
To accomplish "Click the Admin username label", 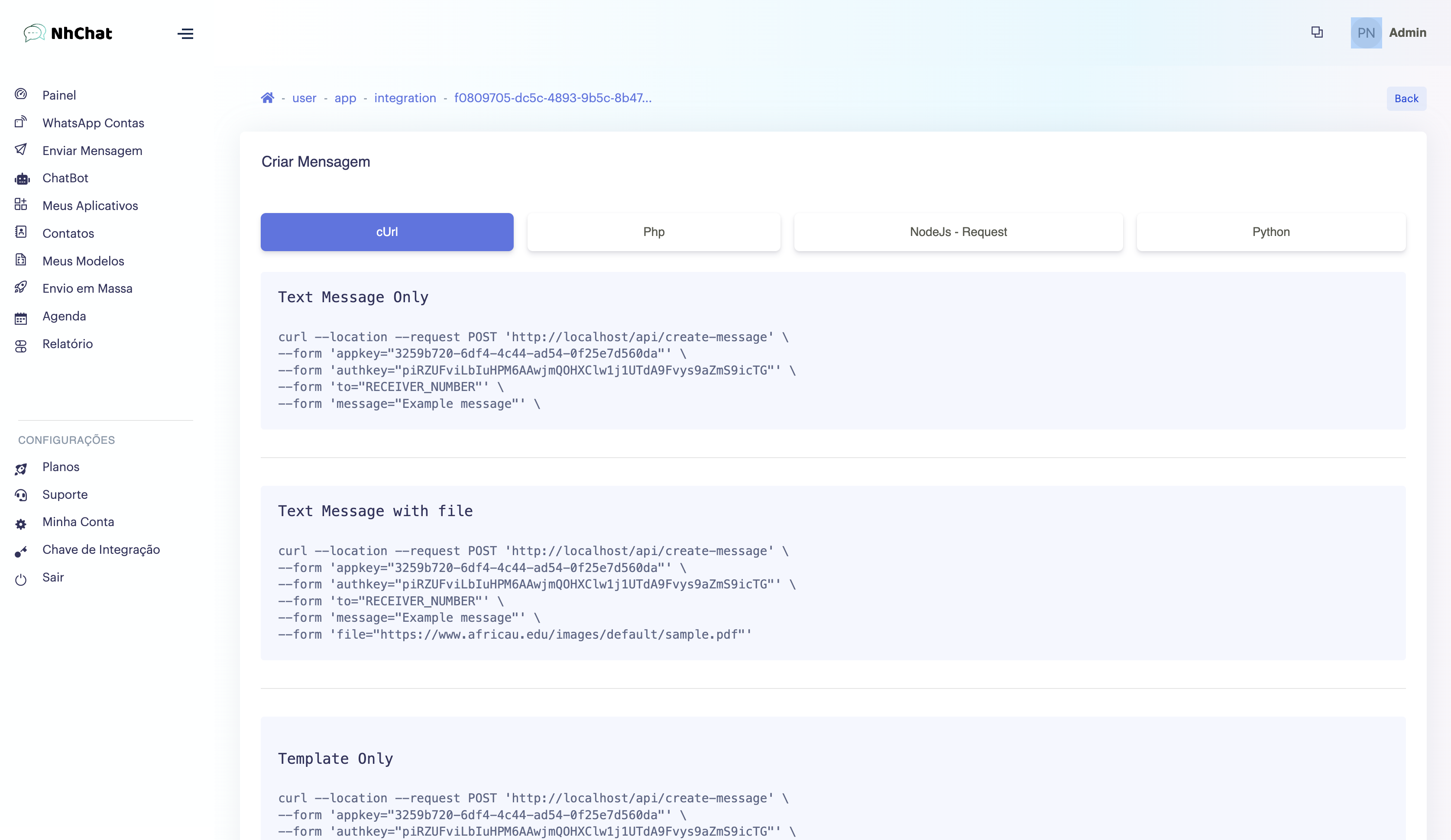I will [1407, 33].
